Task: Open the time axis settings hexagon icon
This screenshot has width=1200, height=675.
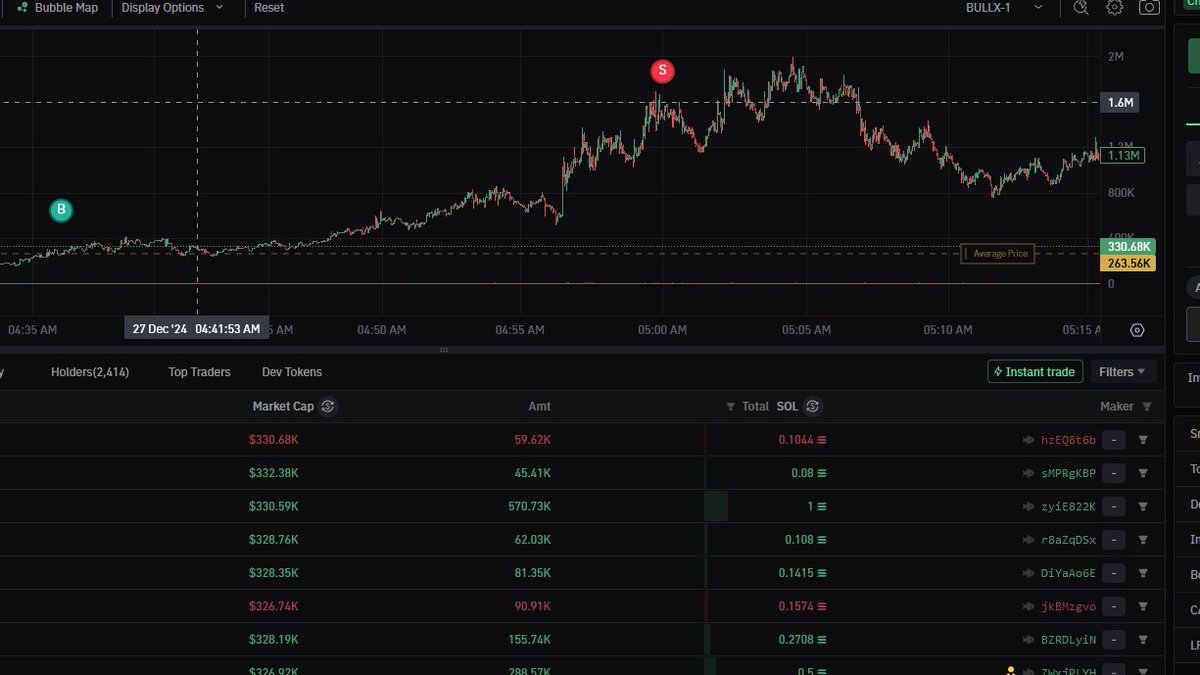Action: tap(1137, 330)
